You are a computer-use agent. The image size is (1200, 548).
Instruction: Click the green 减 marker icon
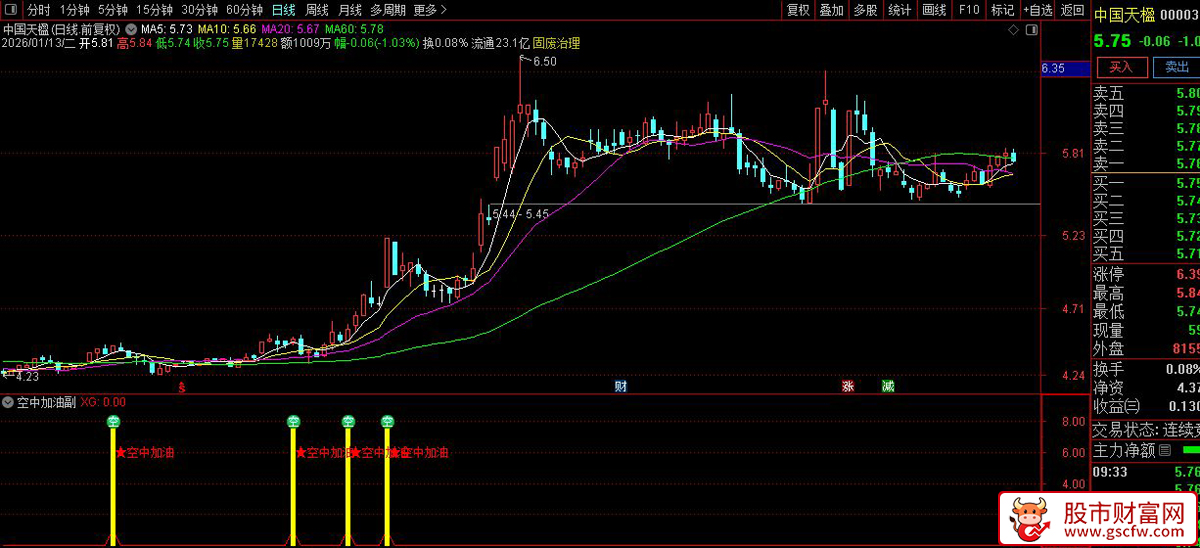[888, 386]
